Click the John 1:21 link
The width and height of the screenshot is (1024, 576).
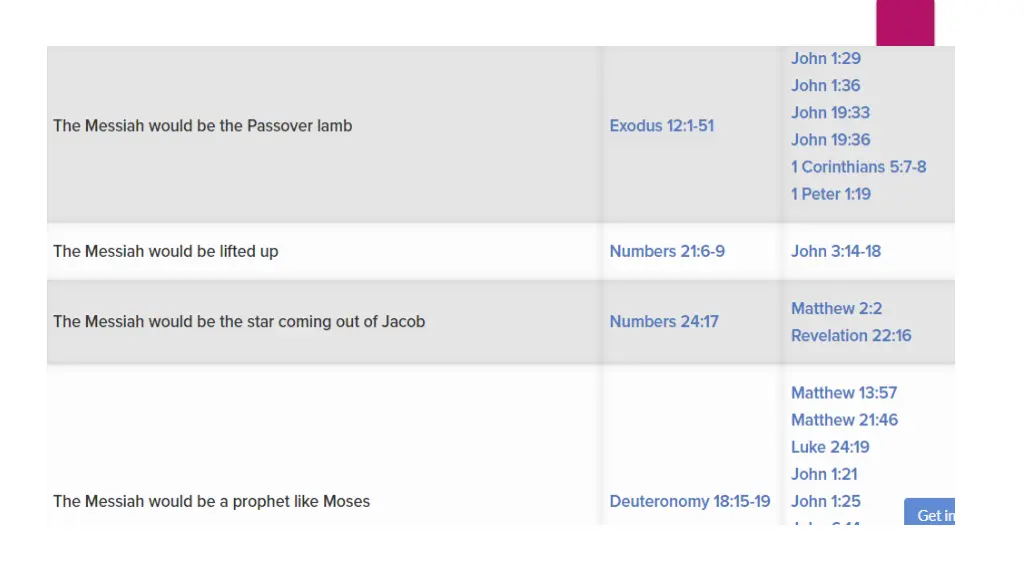[x=824, y=474]
